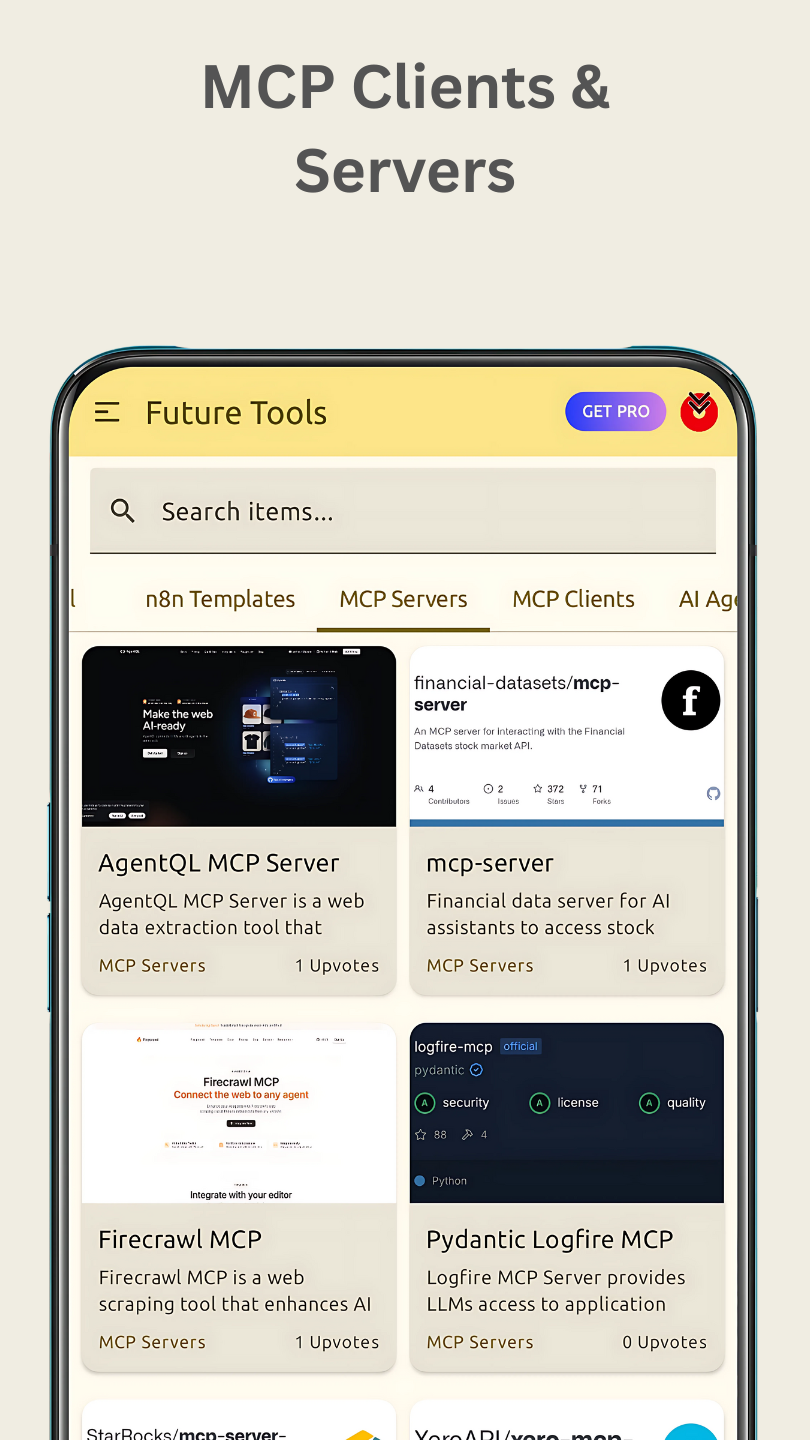Screen dimensions: 810x1440
Task: Tap MCP Servers tag on mcp-server card
Action: pos(480,965)
